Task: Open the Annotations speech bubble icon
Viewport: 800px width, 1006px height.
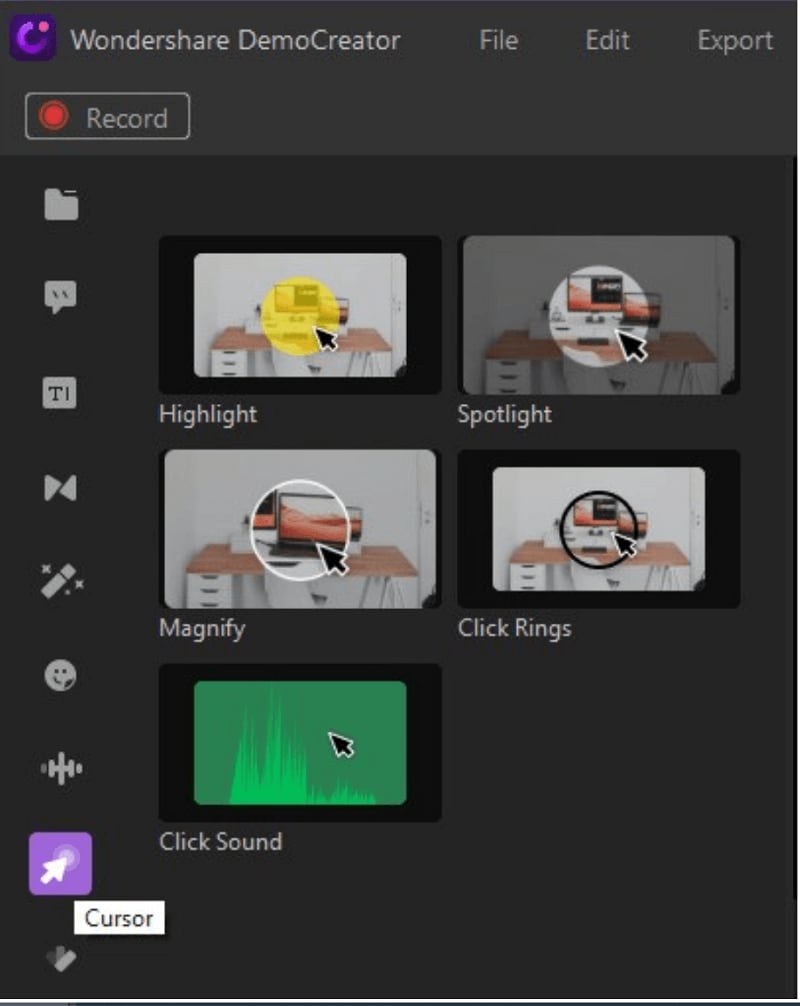Action: (60, 296)
